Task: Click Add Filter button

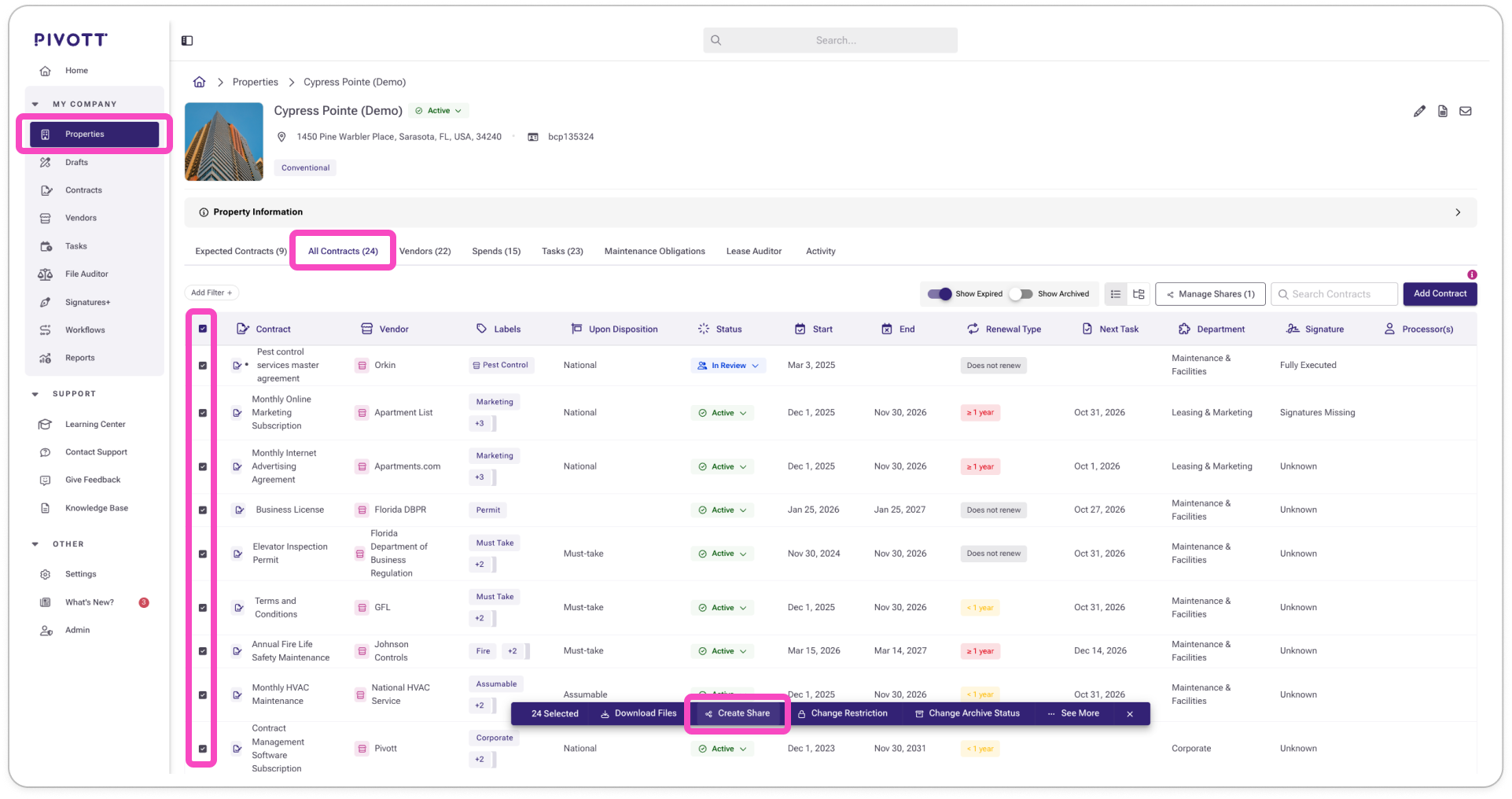Action: (x=212, y=293)
